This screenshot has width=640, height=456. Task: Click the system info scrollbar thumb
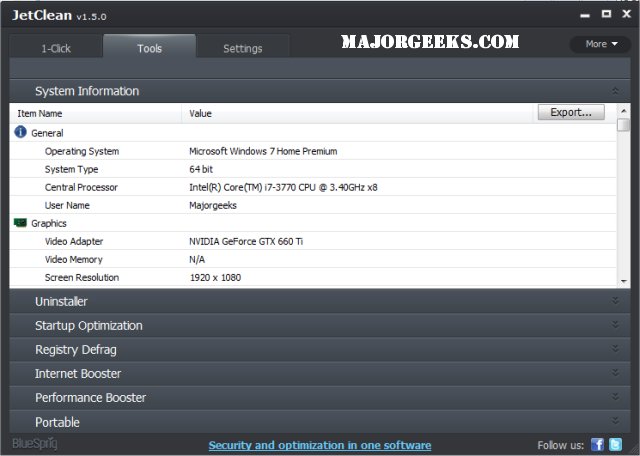[x=623, y=125]
